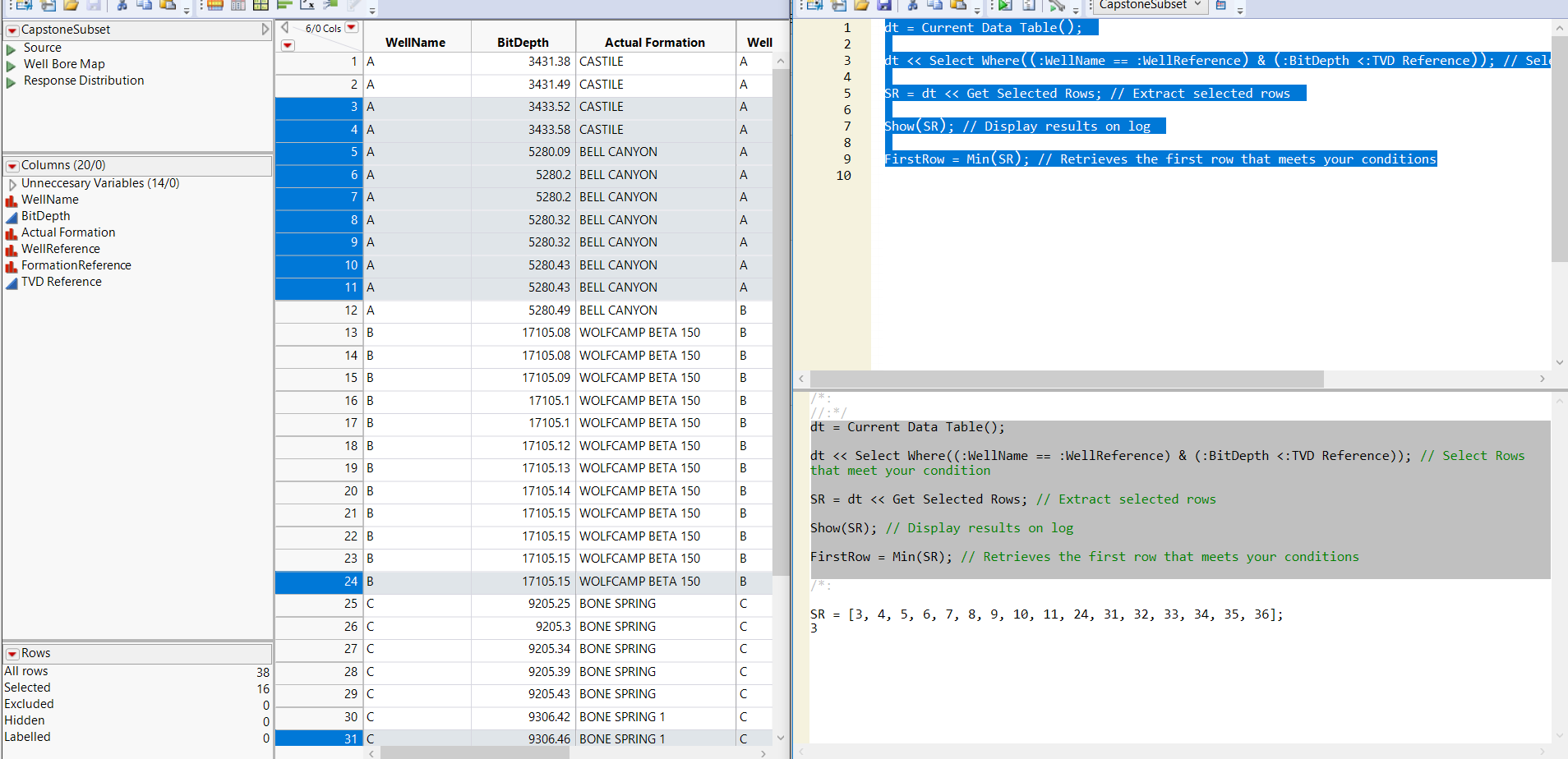Click row number 12 in the data table
The width and height of the screenshot is (1568, 759).
point(351,310)
